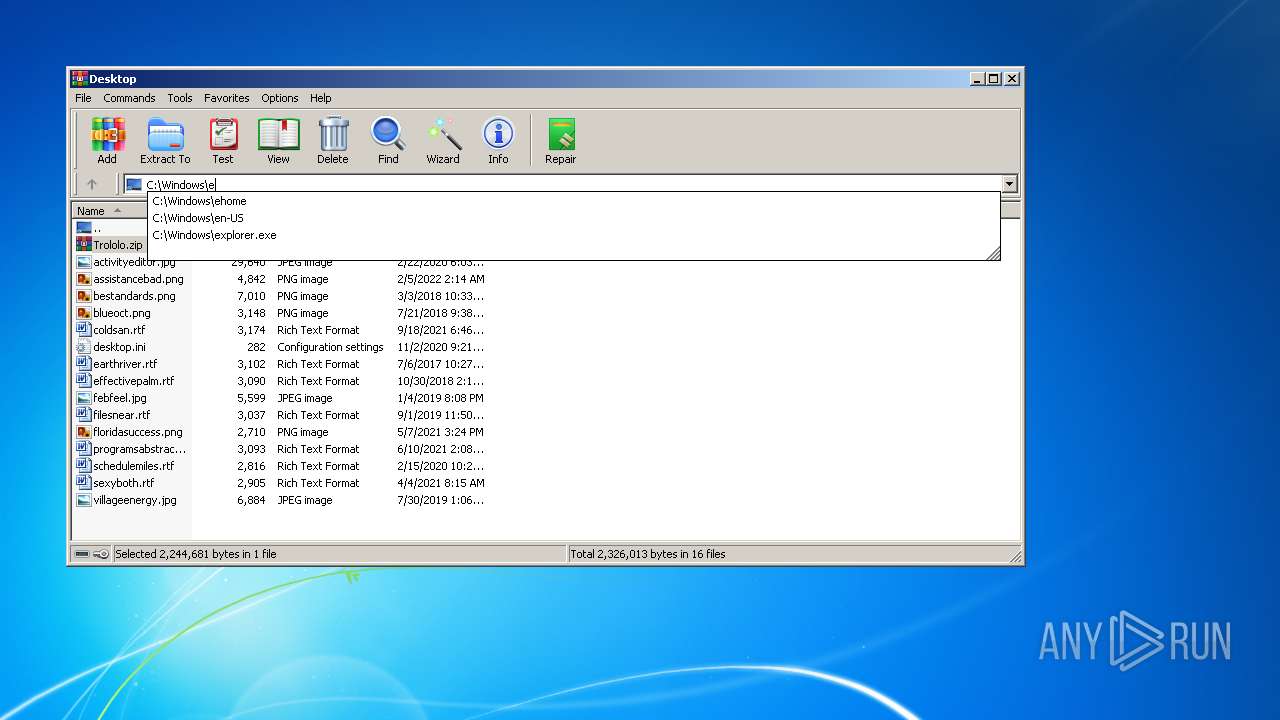Click the file icon of coldsan.rtf
Screen dimensions: 1280x720
coord(84,330)
